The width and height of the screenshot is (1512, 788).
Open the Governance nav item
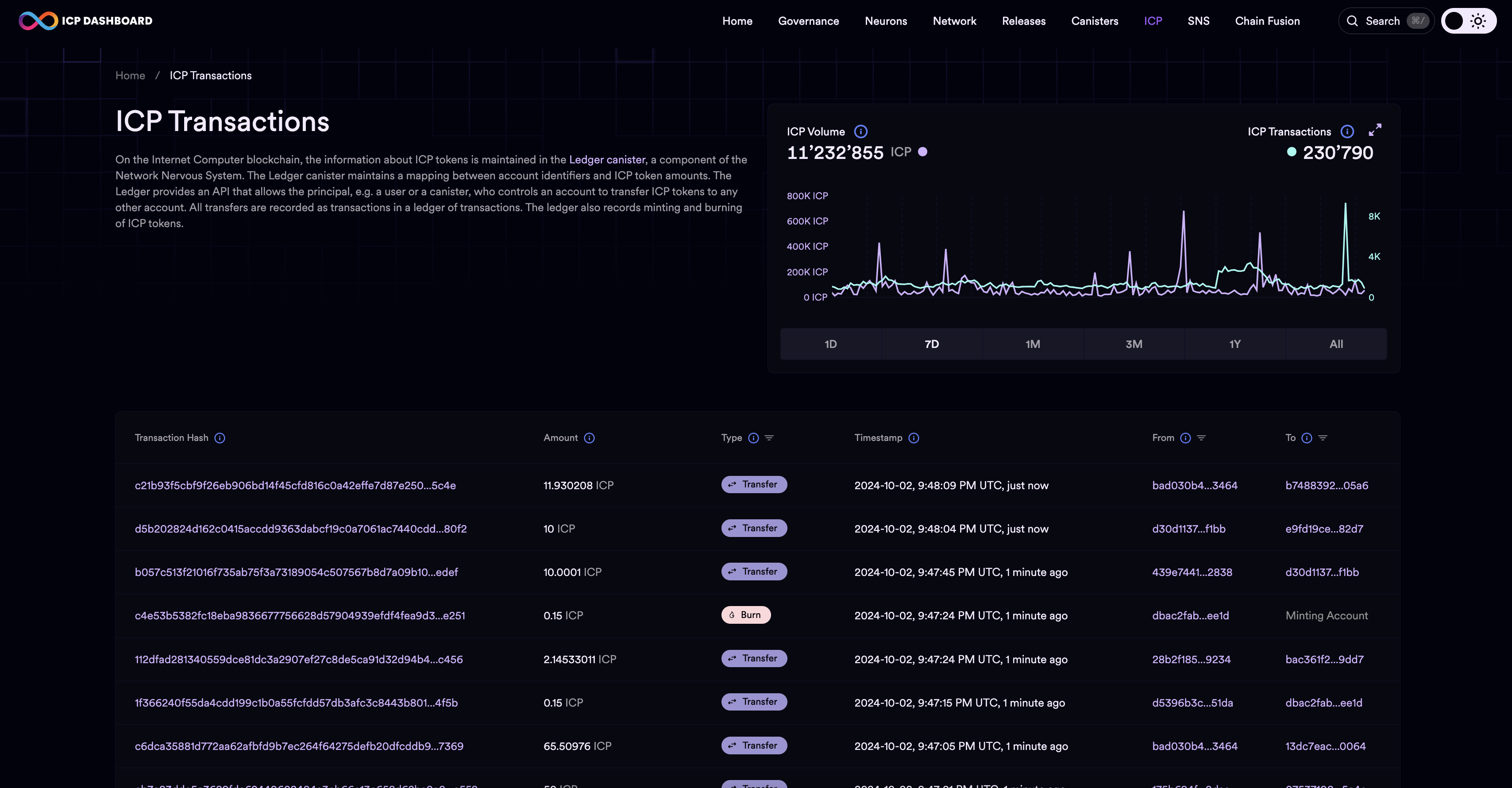point(808,21)
